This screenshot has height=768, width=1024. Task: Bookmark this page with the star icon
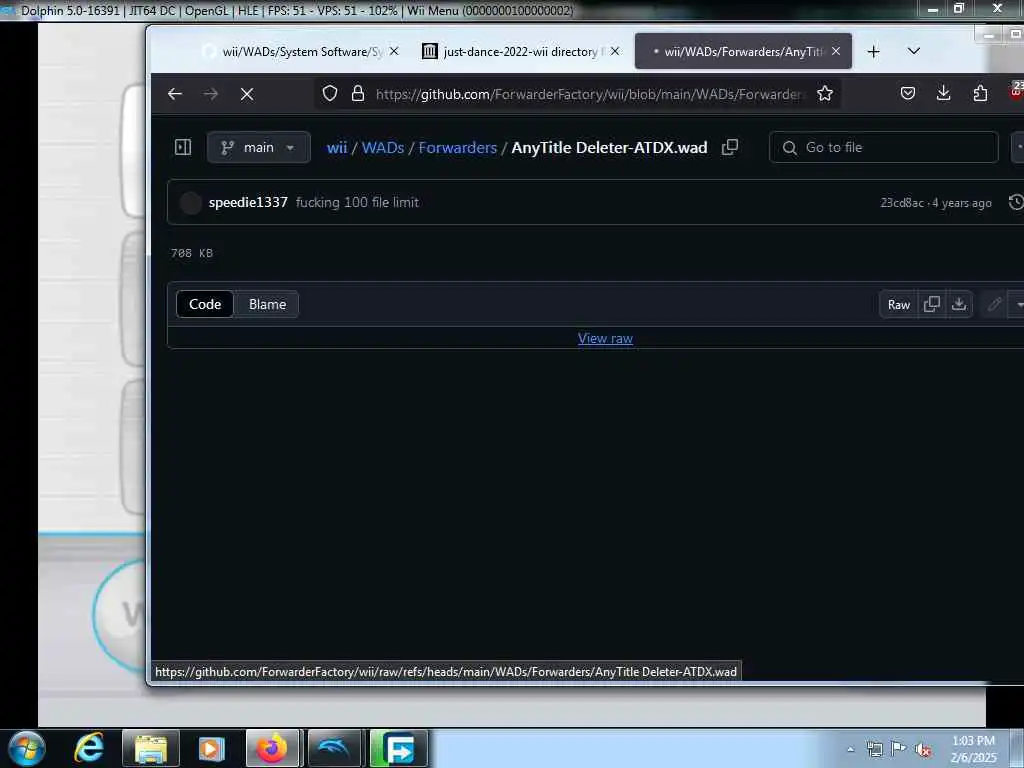(x=825, y=93)
